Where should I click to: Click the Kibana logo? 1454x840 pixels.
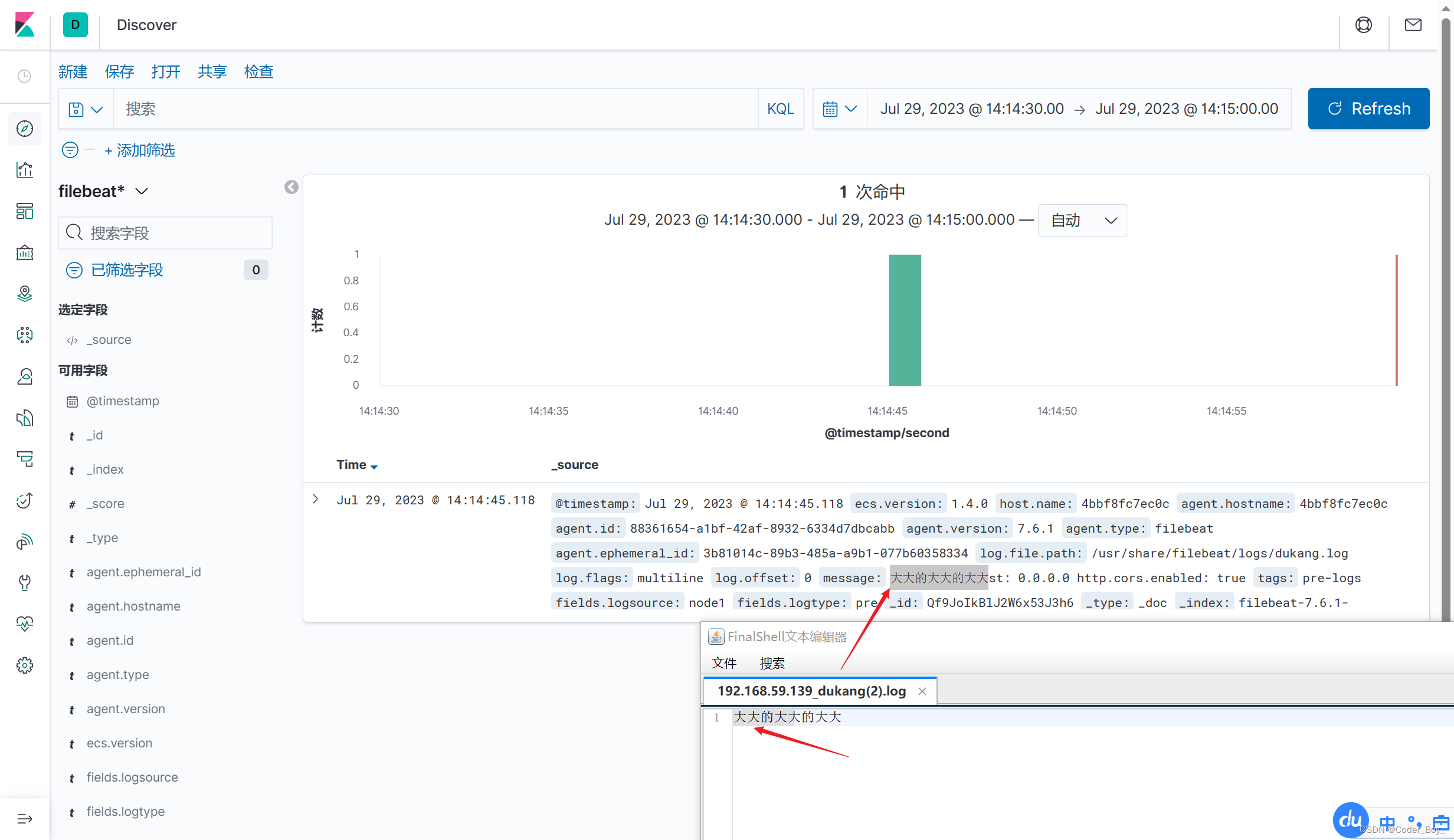(x=25, y=25)
